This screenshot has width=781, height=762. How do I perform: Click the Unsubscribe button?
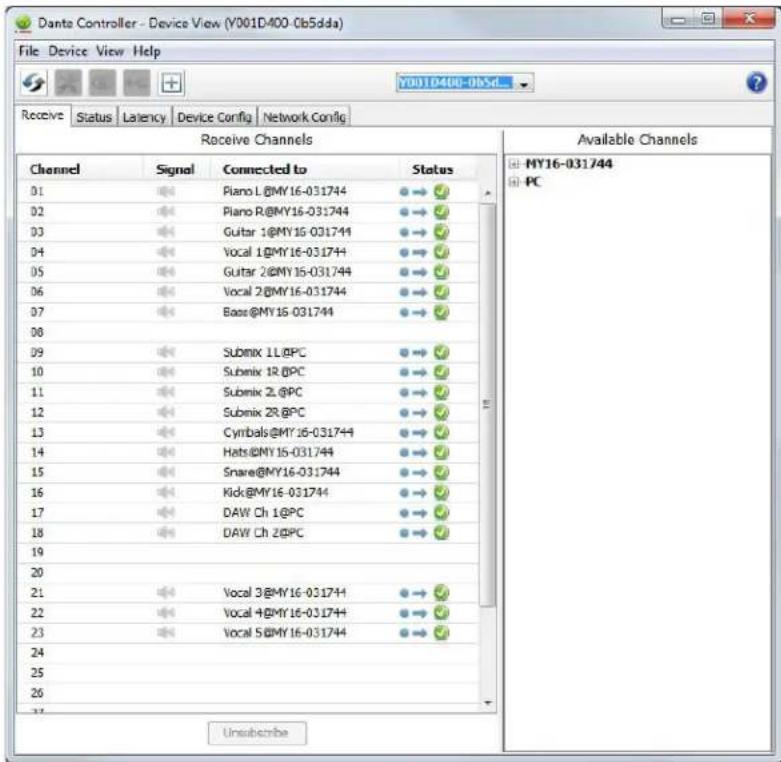pos(257,733)
